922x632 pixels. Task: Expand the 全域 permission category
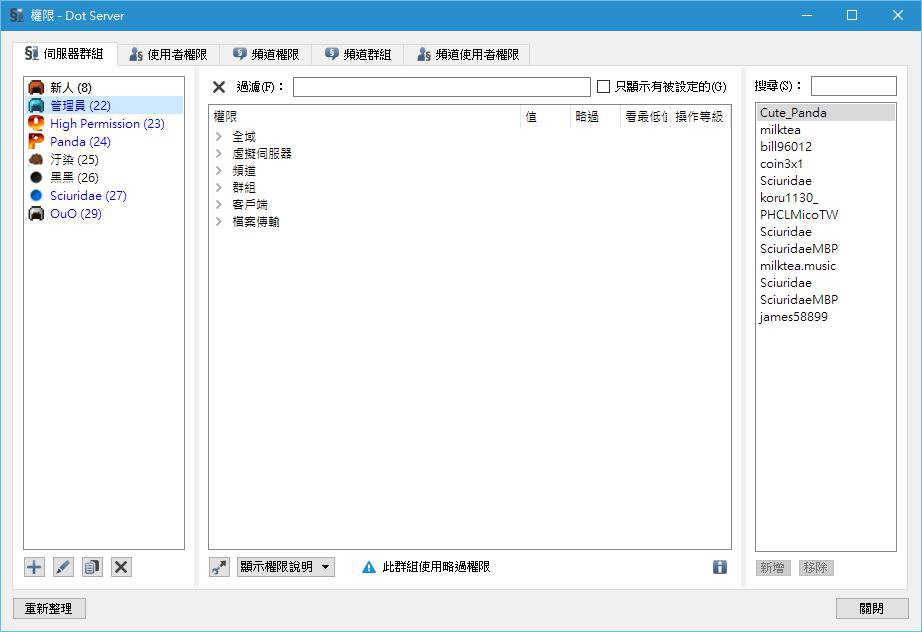pos(219,137)
